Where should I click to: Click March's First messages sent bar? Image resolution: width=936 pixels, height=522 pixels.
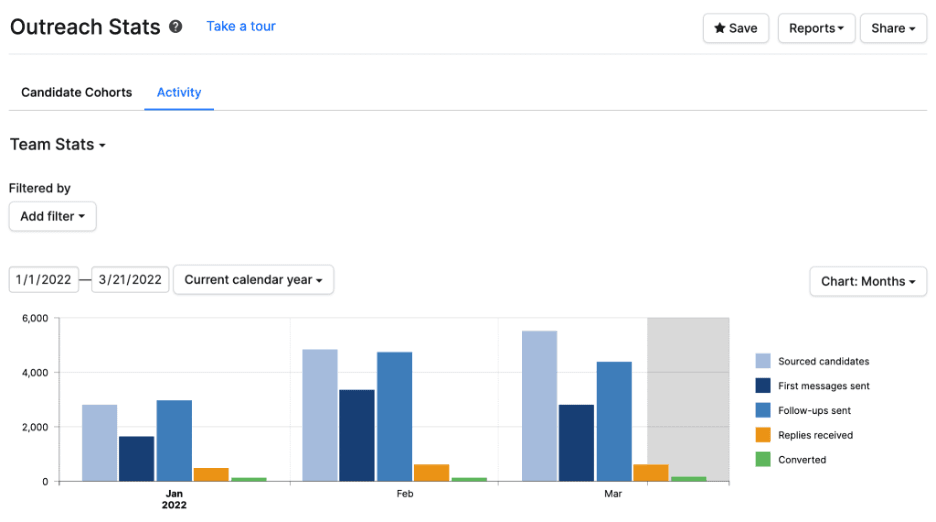coord(577,443)
